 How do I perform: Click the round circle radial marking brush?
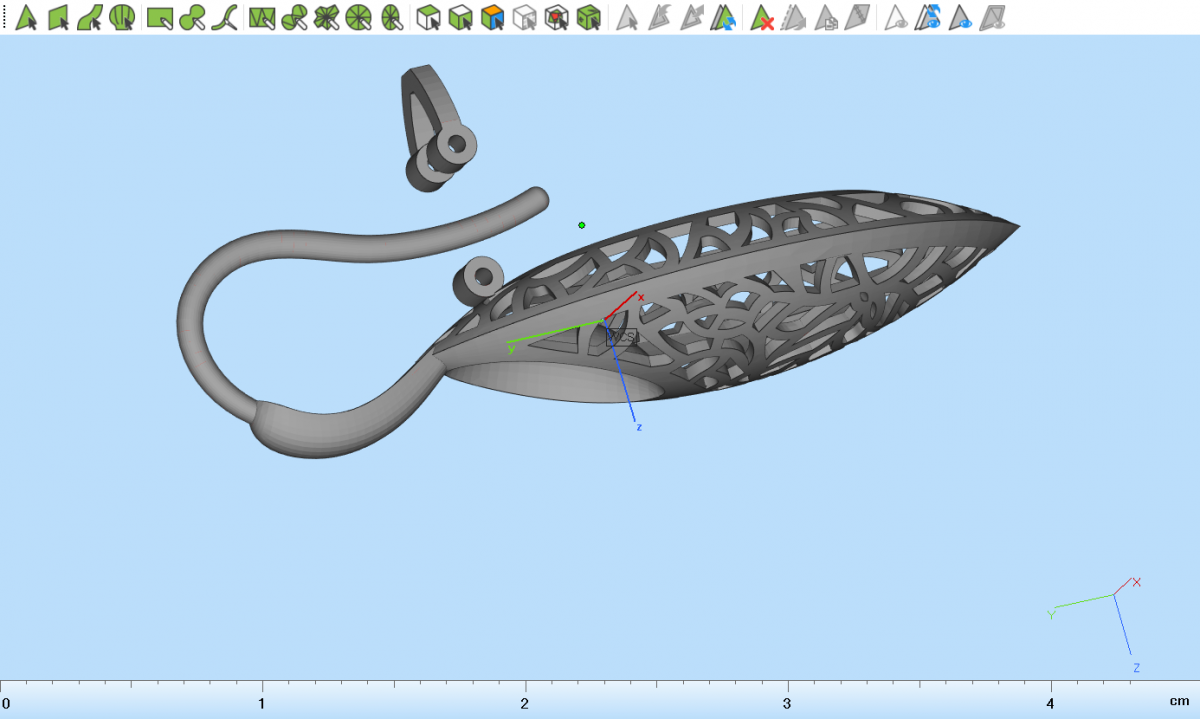click(x=359, y=17)
